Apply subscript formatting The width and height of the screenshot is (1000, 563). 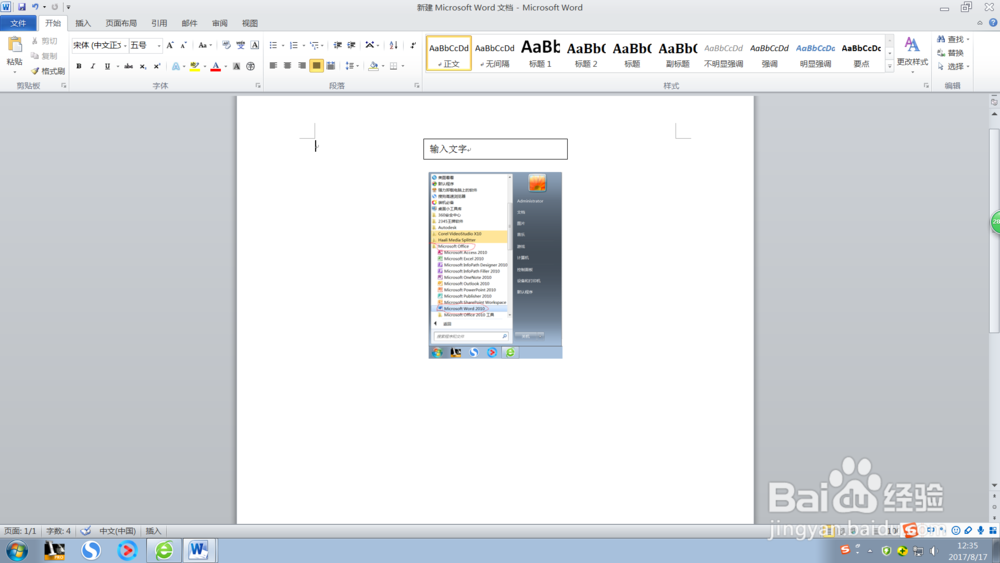coord(143,66)
